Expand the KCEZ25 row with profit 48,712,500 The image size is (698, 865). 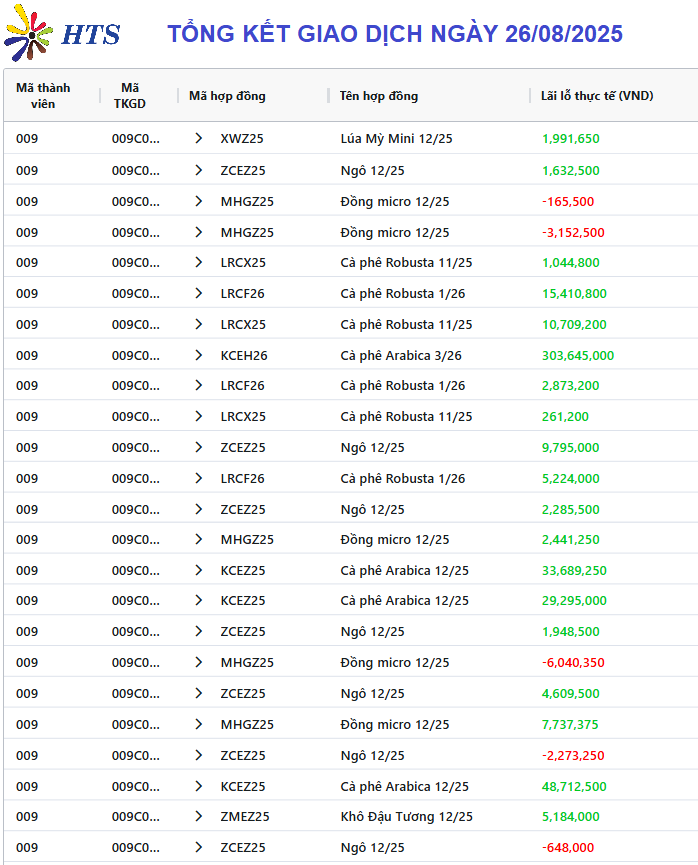(x=199, y=786)
